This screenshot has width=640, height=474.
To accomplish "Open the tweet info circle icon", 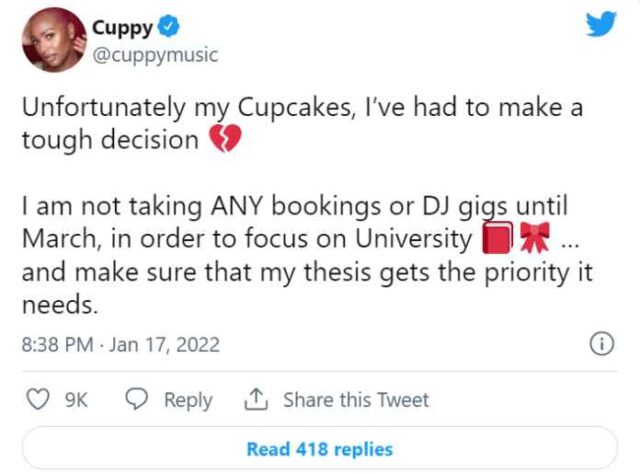I will (x=601, y=345).
